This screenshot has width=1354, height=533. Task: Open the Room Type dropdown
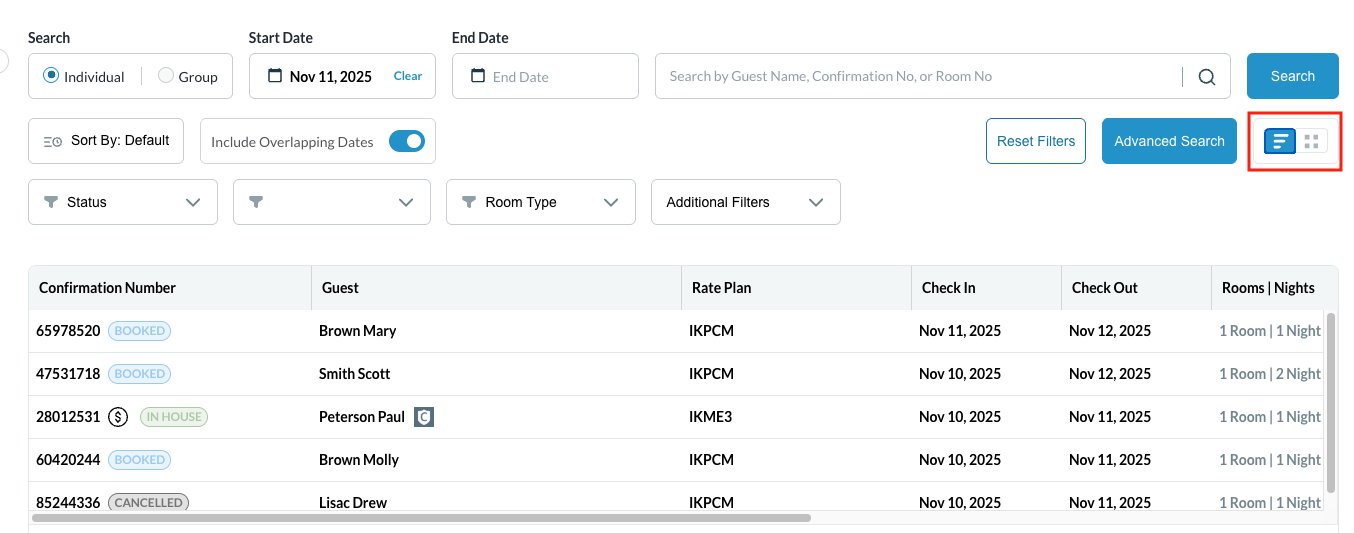pos(540,202)
